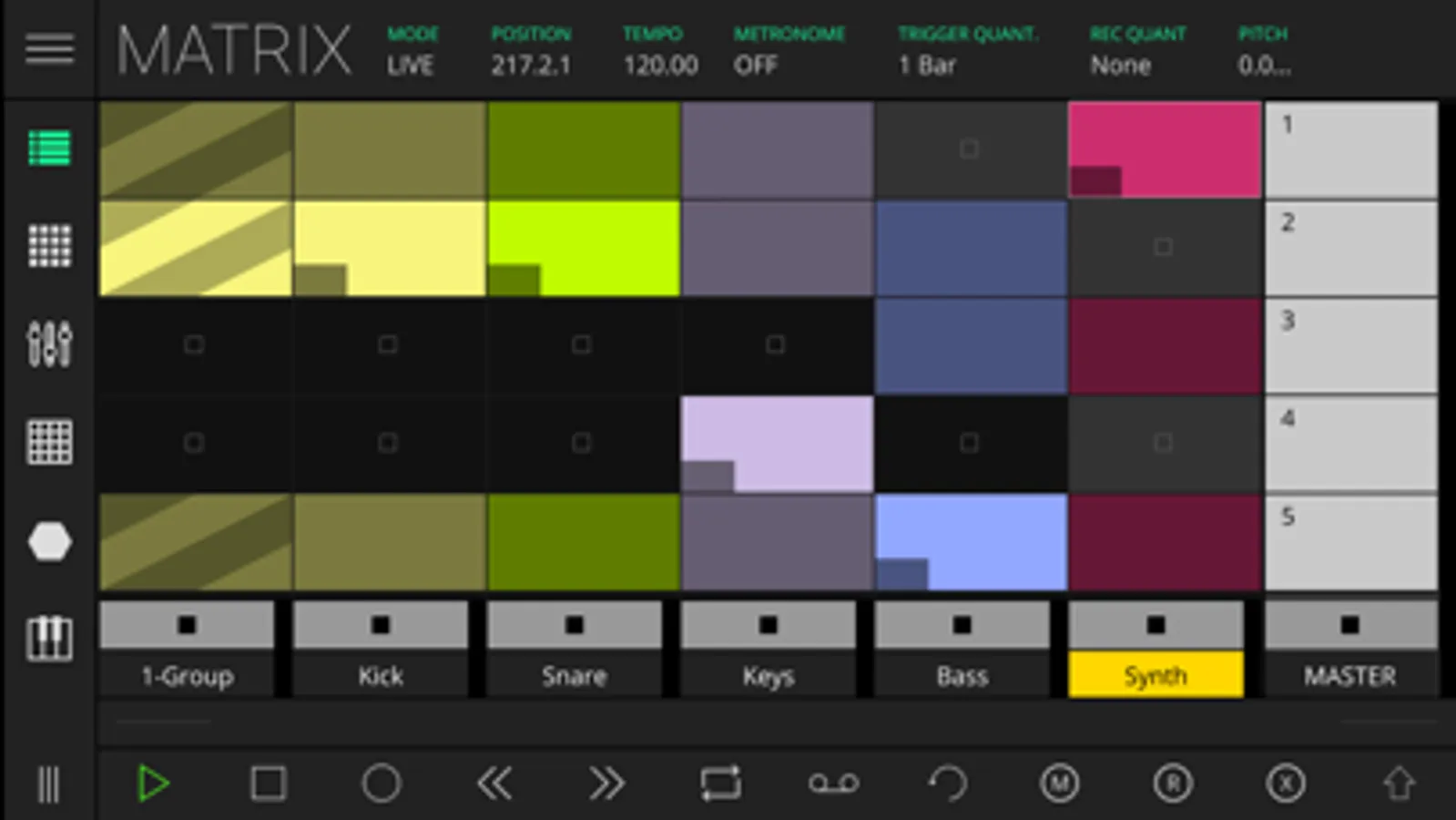Stop playback with the square Stop button
The image size is (1456, 820).
click(268, 784)
